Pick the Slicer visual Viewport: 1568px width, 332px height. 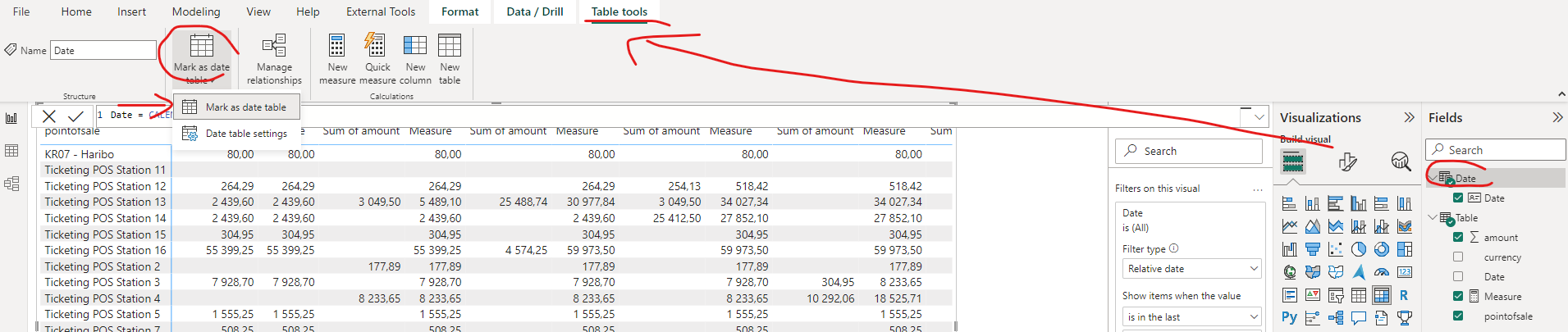(x=1336, y=295)
